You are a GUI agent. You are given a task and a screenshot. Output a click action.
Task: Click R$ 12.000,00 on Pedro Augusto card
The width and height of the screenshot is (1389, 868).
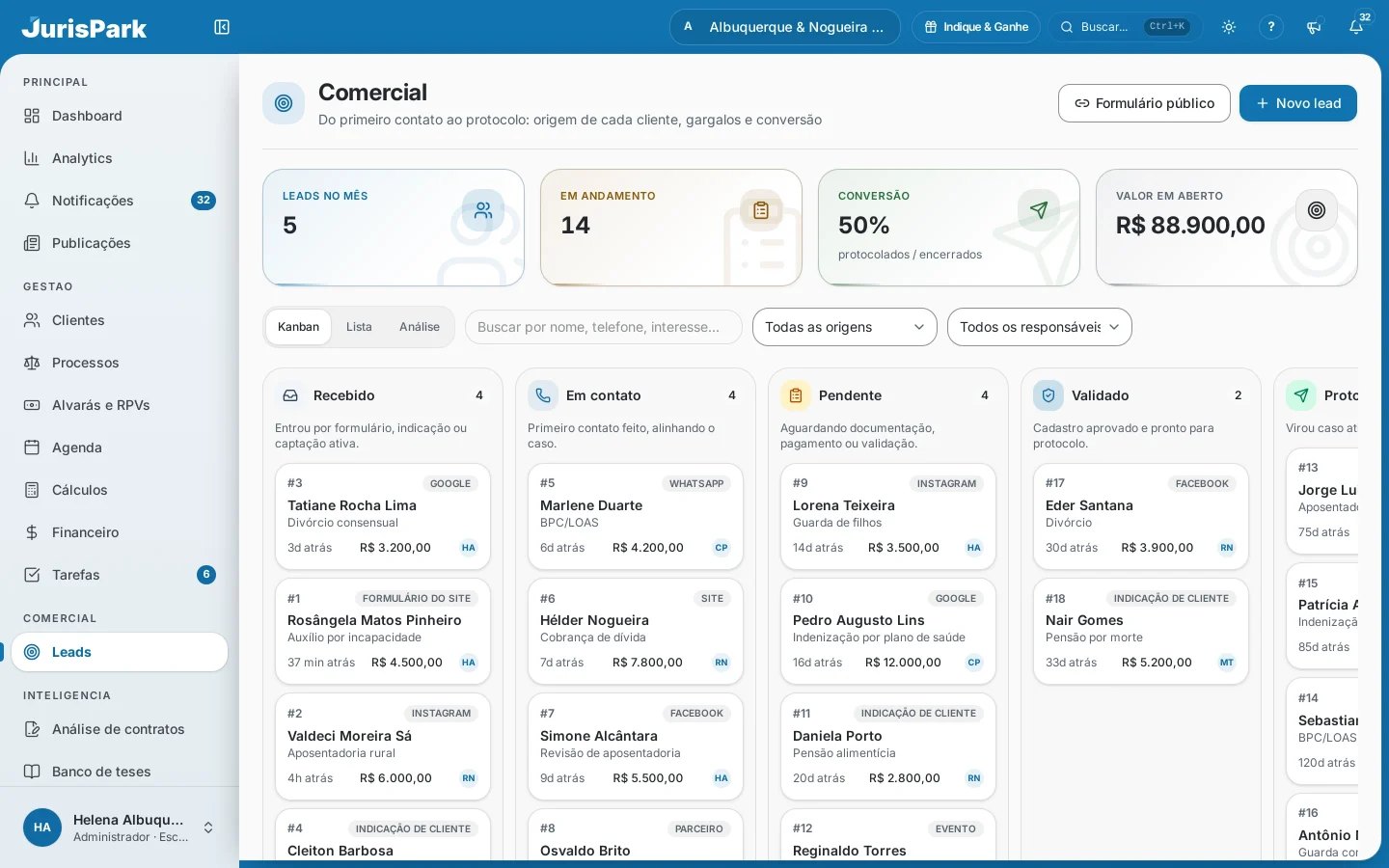[903, 663]
